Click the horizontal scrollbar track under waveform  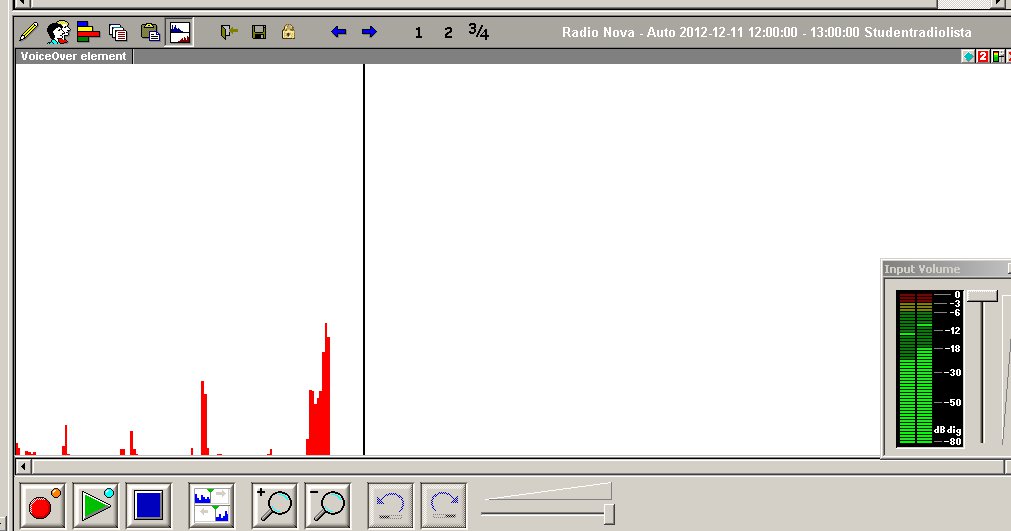tap(519, 466)
